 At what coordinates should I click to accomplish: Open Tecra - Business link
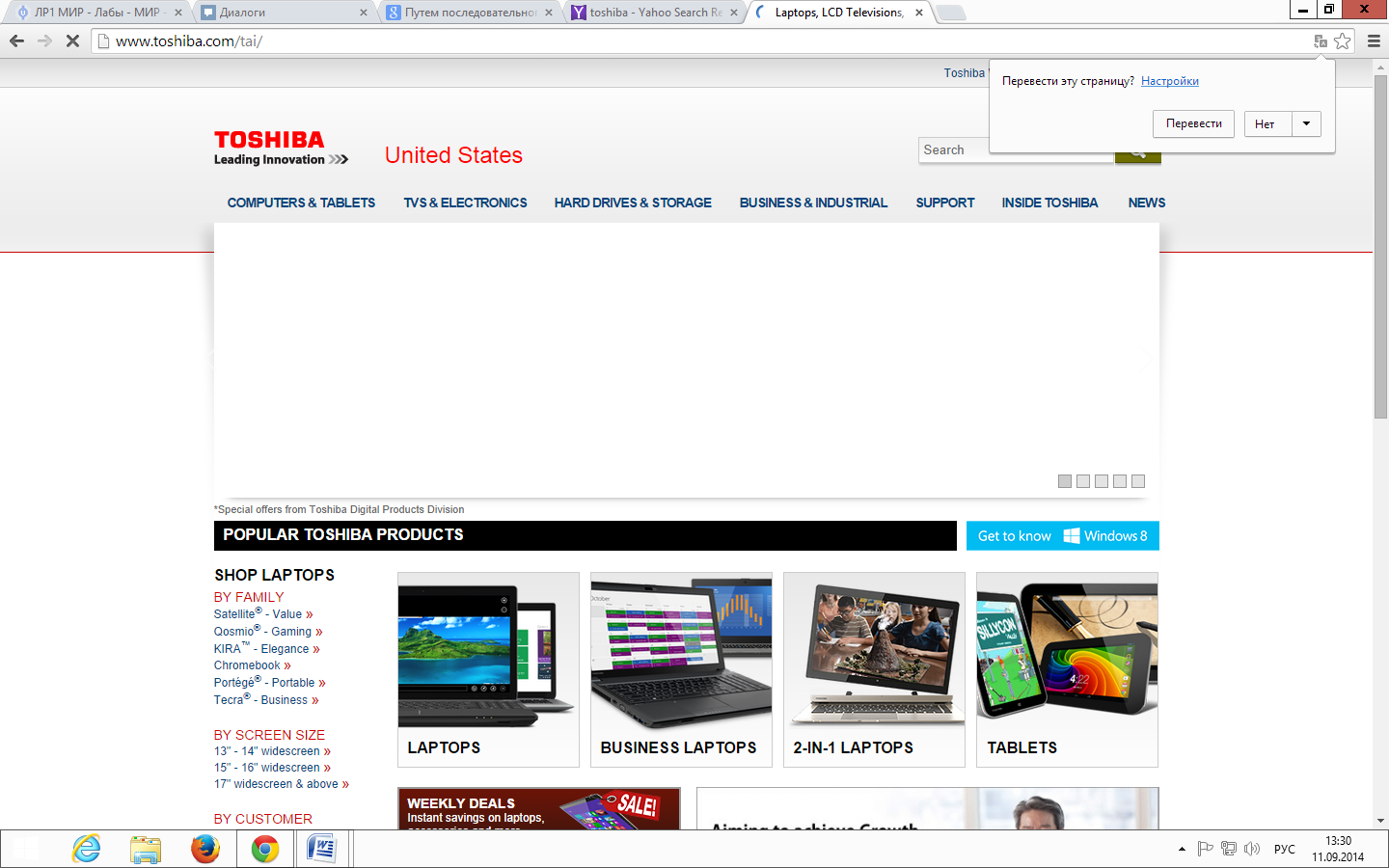click(266, 700)
